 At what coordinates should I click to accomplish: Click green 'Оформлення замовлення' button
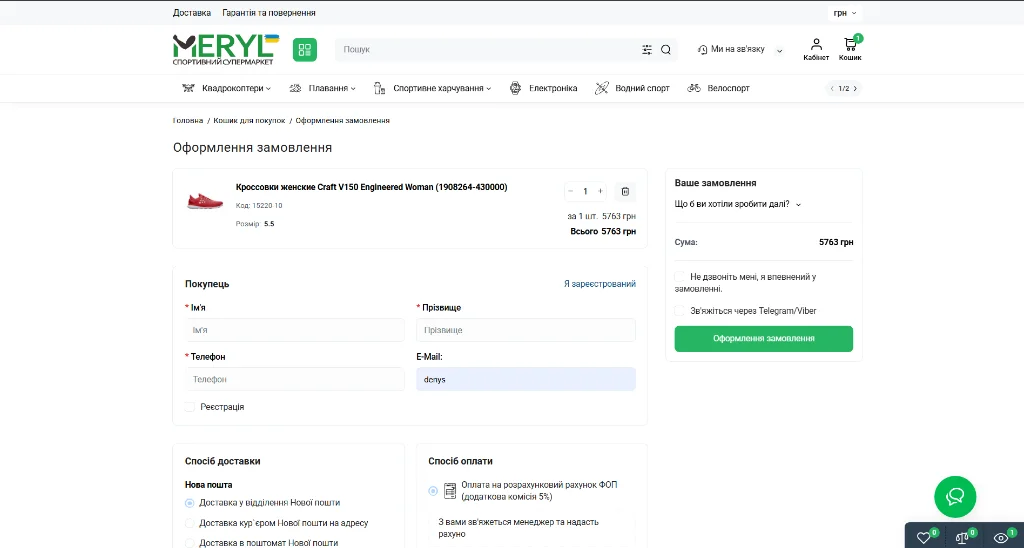pyautogui.click(x=763, y=338)
